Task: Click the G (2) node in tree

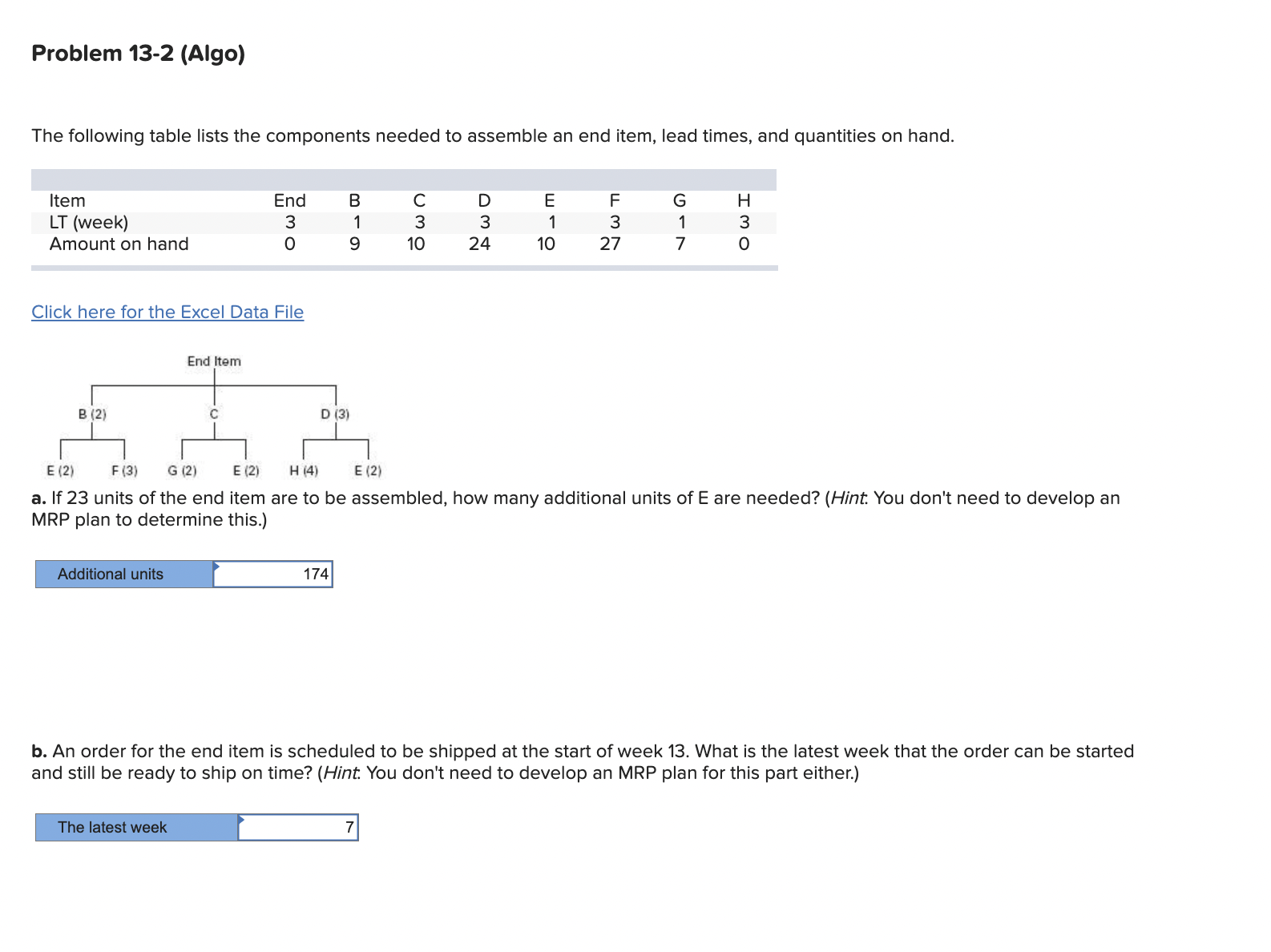Action: coord(182,471)
